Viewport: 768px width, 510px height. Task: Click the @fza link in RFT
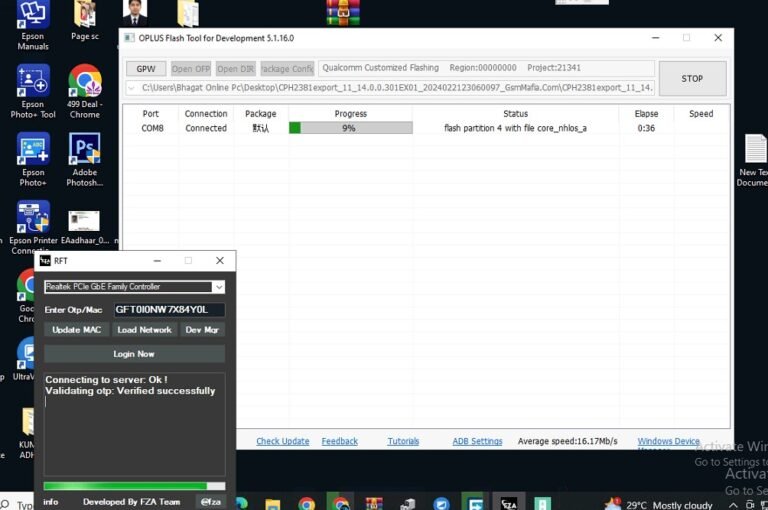point(211,502)
